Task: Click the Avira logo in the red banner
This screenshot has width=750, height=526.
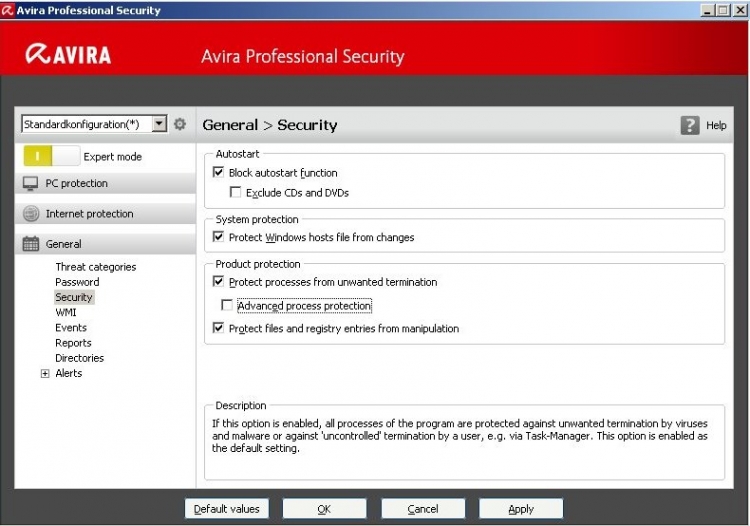Action: pos(68,54)
